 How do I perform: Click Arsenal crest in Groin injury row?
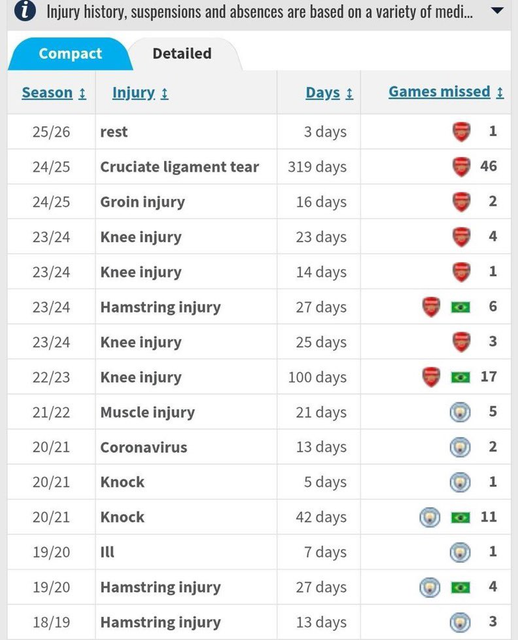[x=461, y=202]
